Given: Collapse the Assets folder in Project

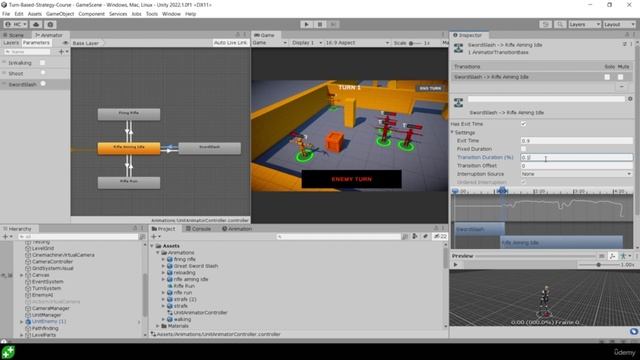Looking at the screenshot, I should point(153,246).
